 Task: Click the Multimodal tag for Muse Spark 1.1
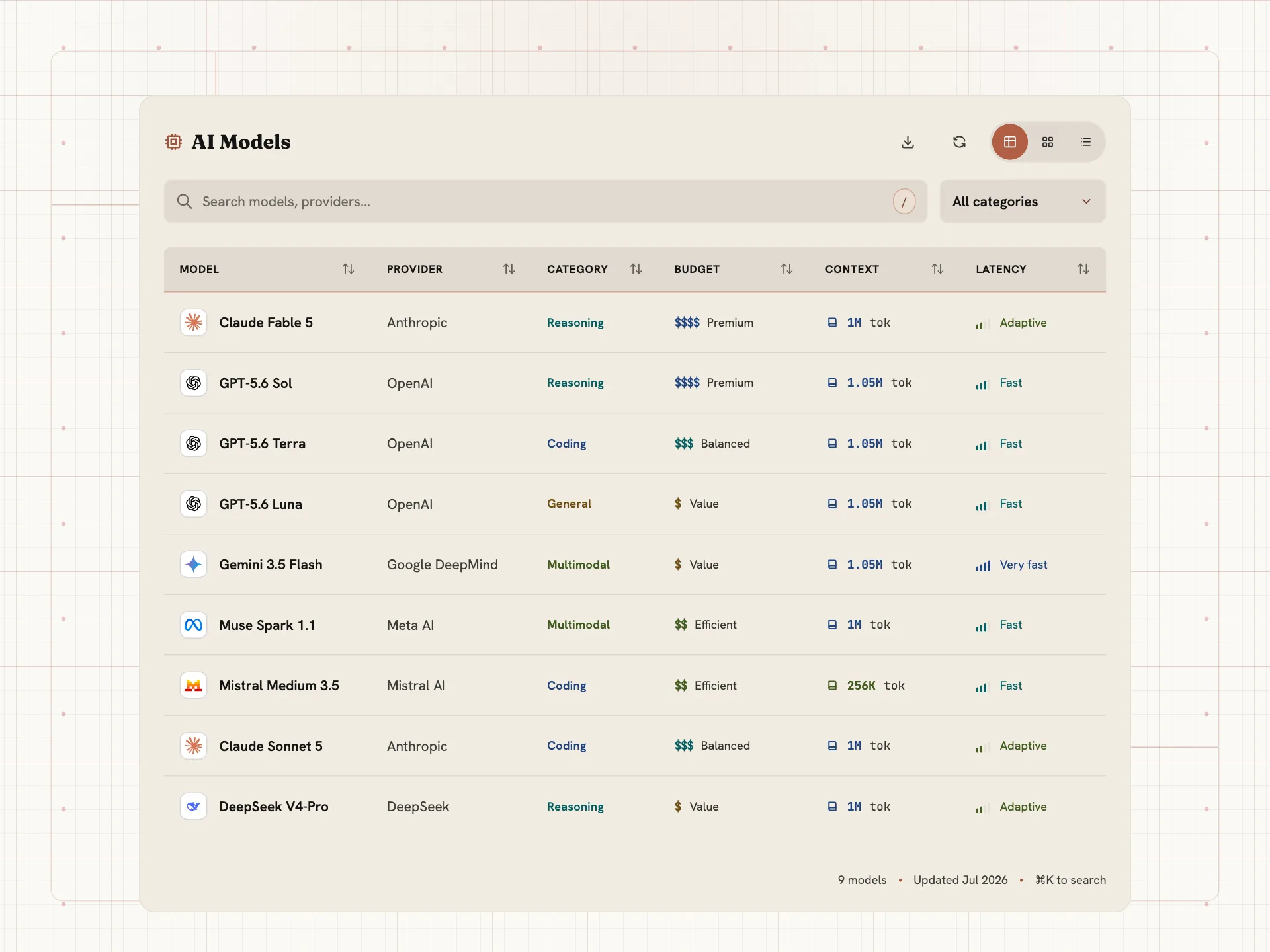pyautogui.click(x=579, y=625)
